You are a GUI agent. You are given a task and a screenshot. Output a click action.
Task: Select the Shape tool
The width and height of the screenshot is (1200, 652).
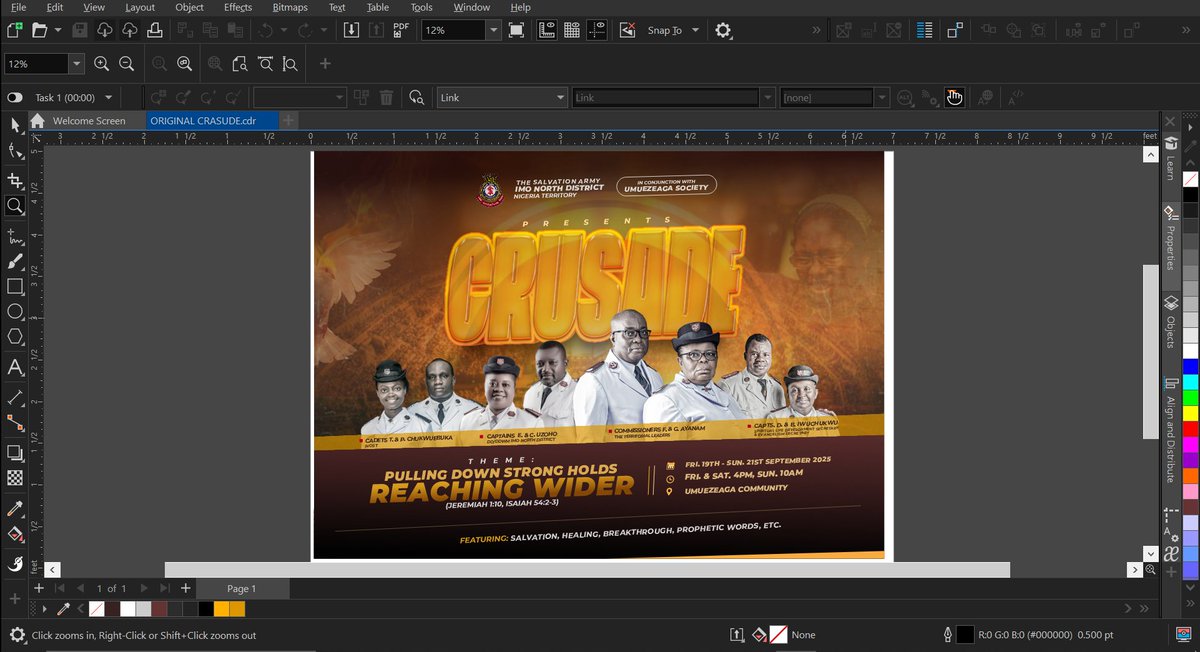click(15, 151)
